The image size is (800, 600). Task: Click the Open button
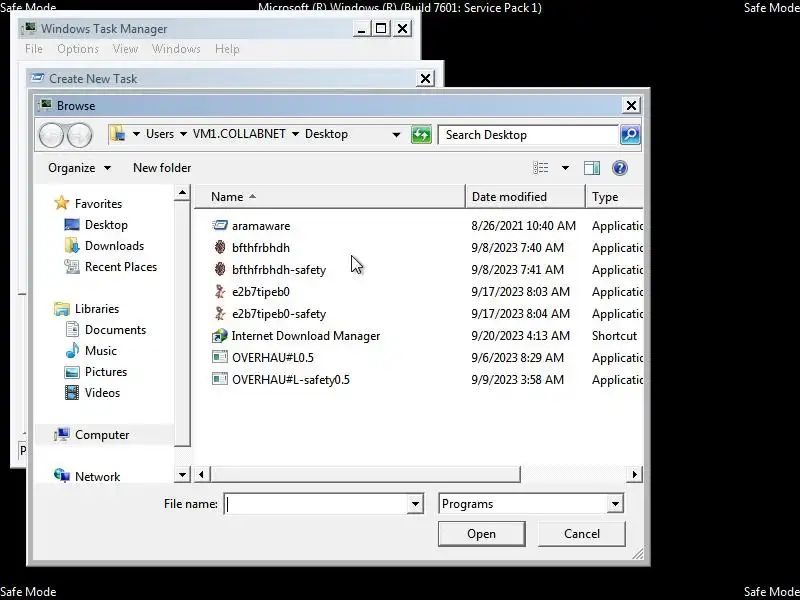click(x=481, y=534)
